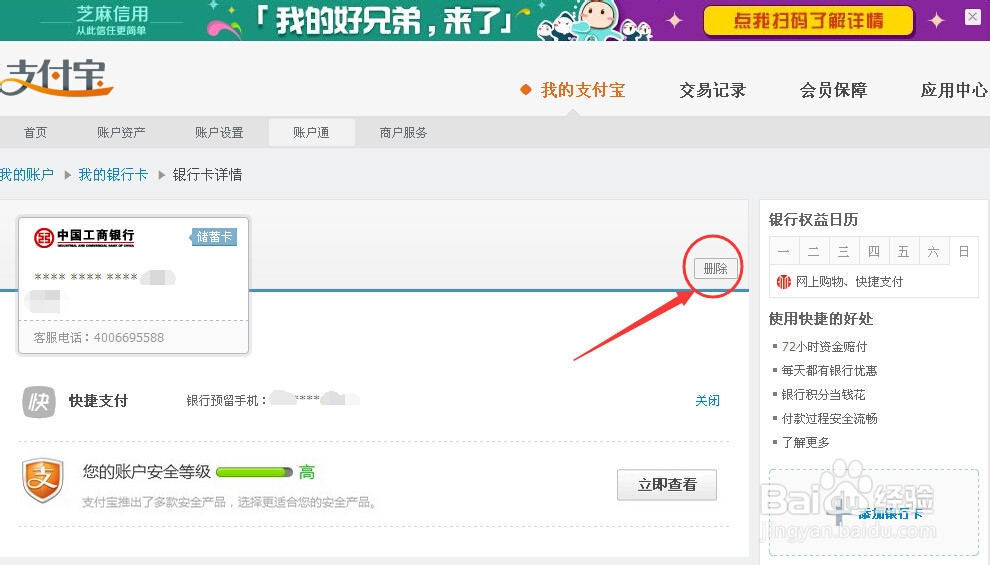
Task: Open 应用中心 main tab
Action: [953, 90]
